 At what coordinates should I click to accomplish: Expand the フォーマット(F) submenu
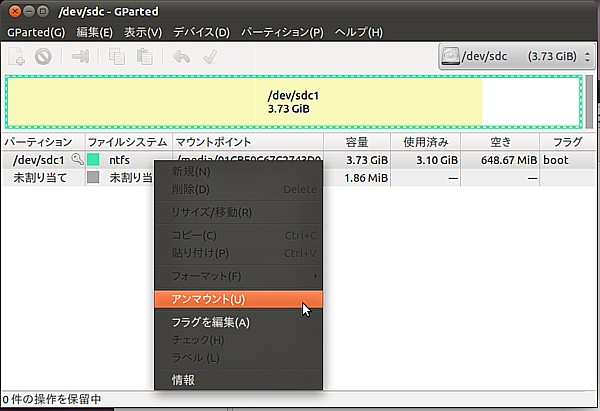[238, 276]
